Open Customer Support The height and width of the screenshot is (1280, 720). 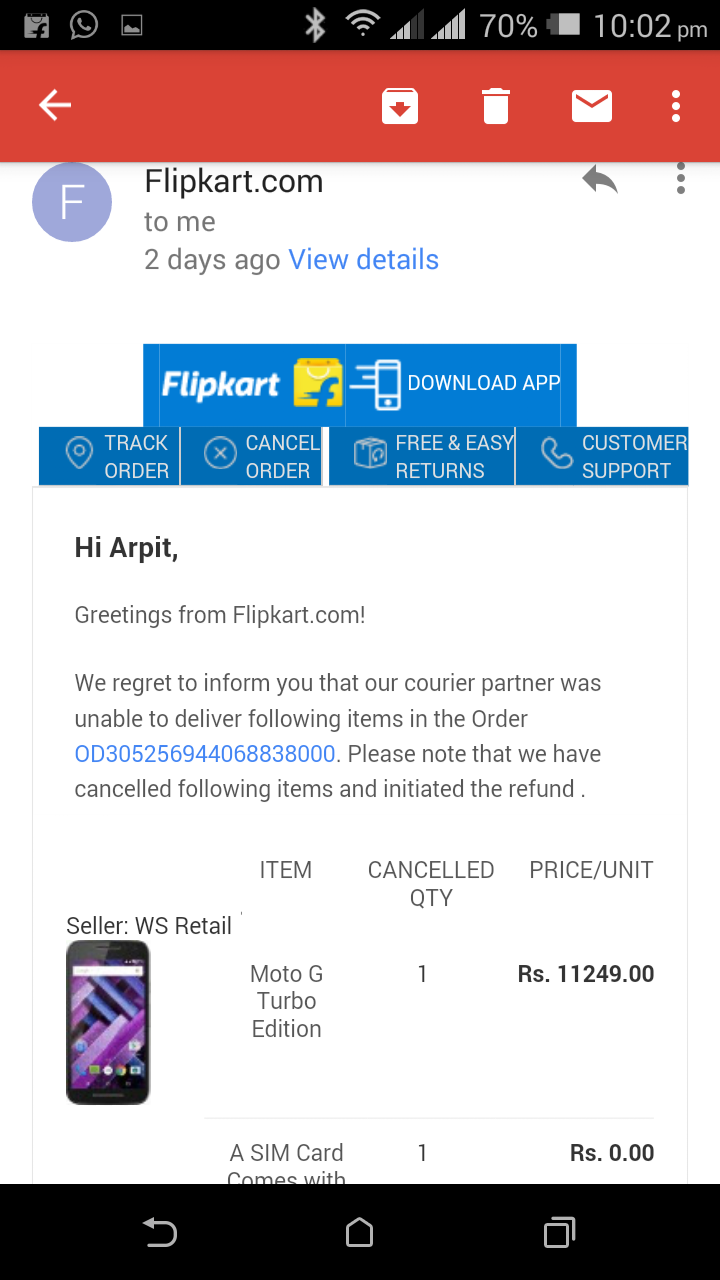(x=602, y=456)
